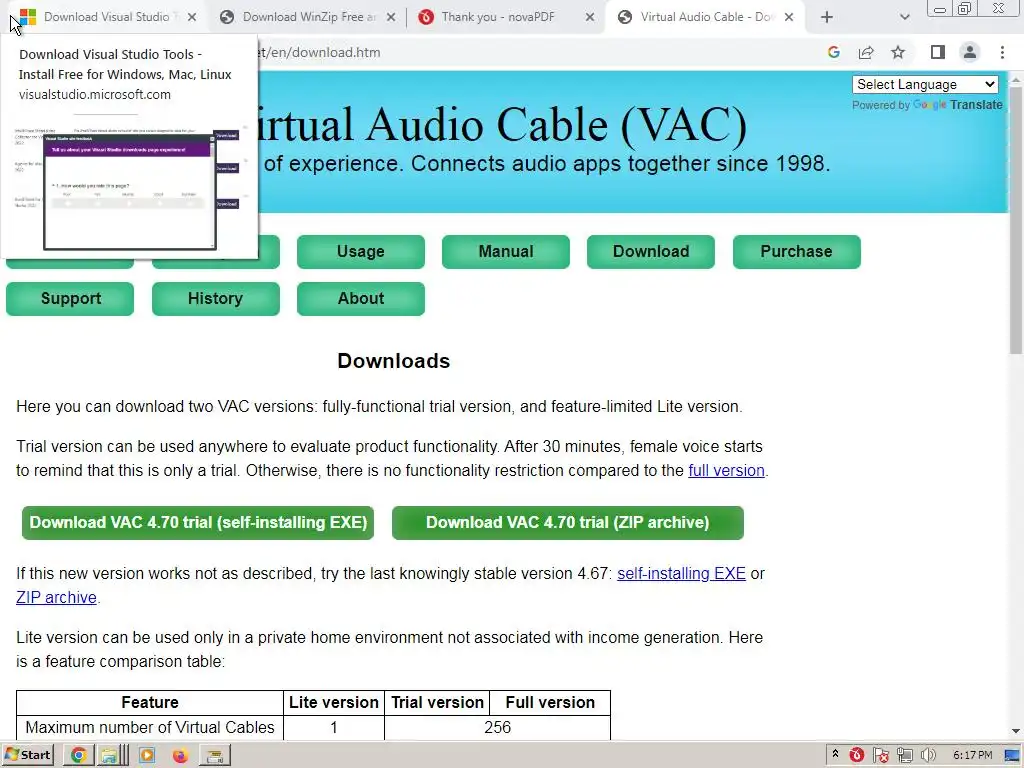Click the Maximum number of Virtual Cables cell
Screen dimensions: 1024x768
(150, 728)
